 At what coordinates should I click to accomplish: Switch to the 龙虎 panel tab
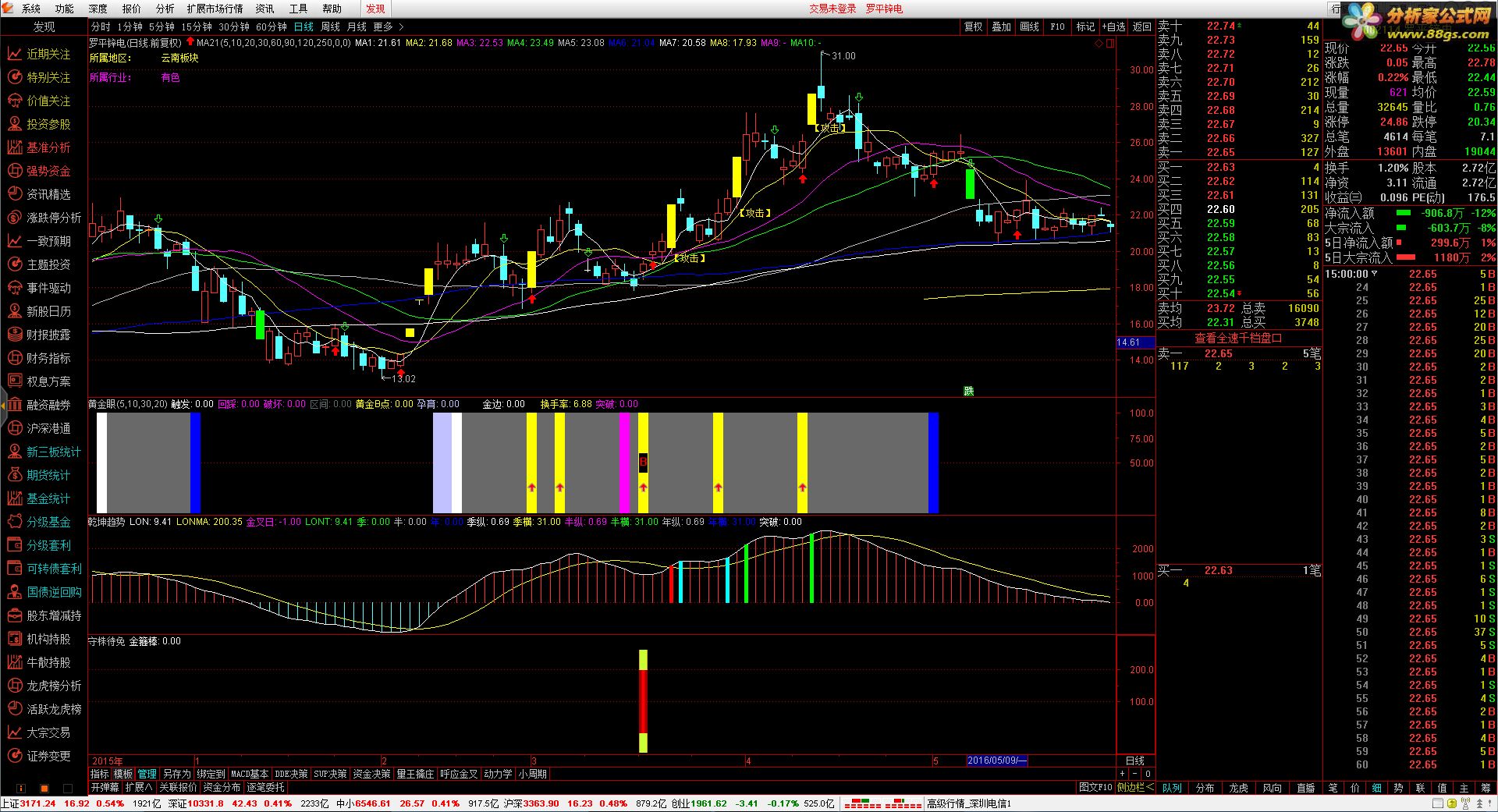[x=1238, y=788]
